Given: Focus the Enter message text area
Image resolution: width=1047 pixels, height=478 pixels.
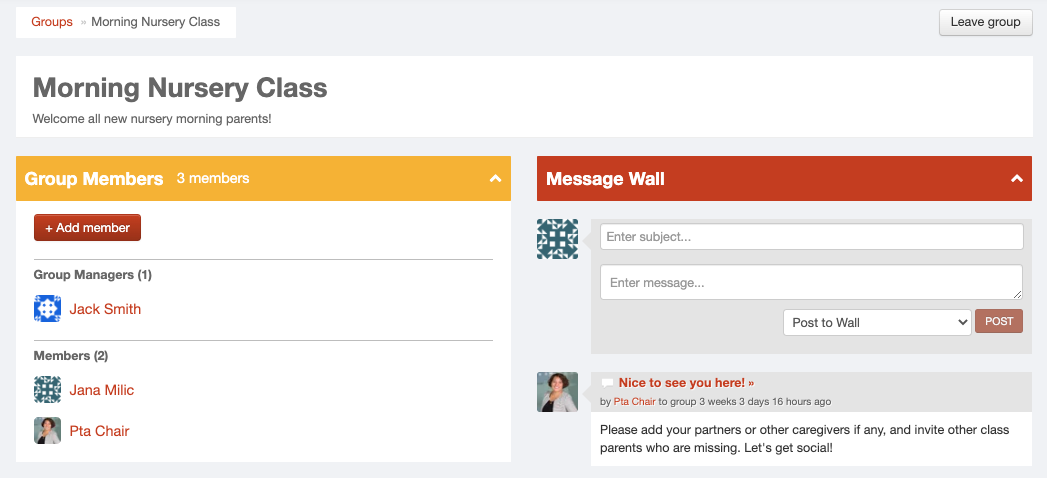Looking at the screenshot, I should coord(811,282).
